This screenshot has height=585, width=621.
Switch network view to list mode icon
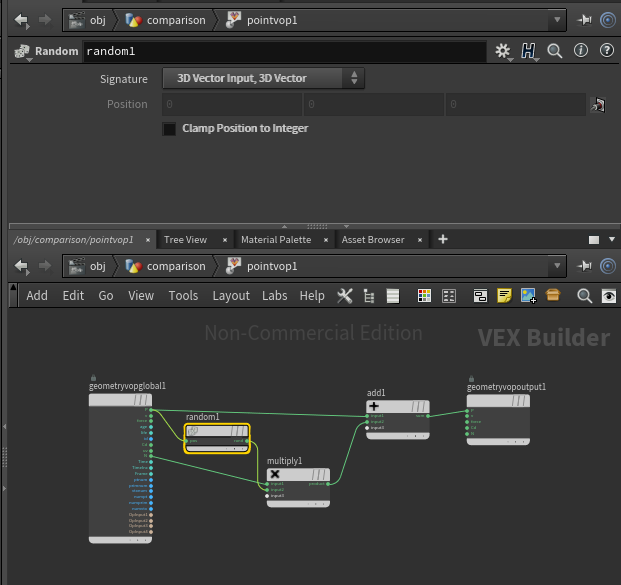[393, 296]
